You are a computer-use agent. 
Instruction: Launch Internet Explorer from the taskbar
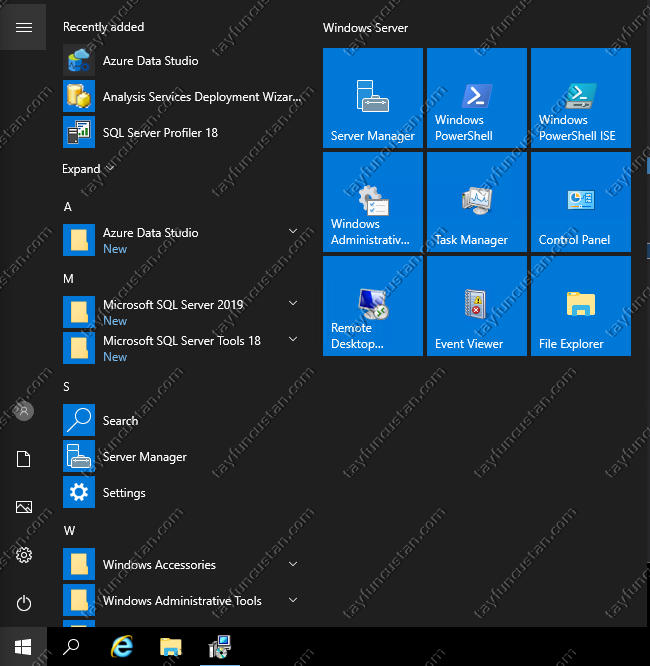(122, 647)
